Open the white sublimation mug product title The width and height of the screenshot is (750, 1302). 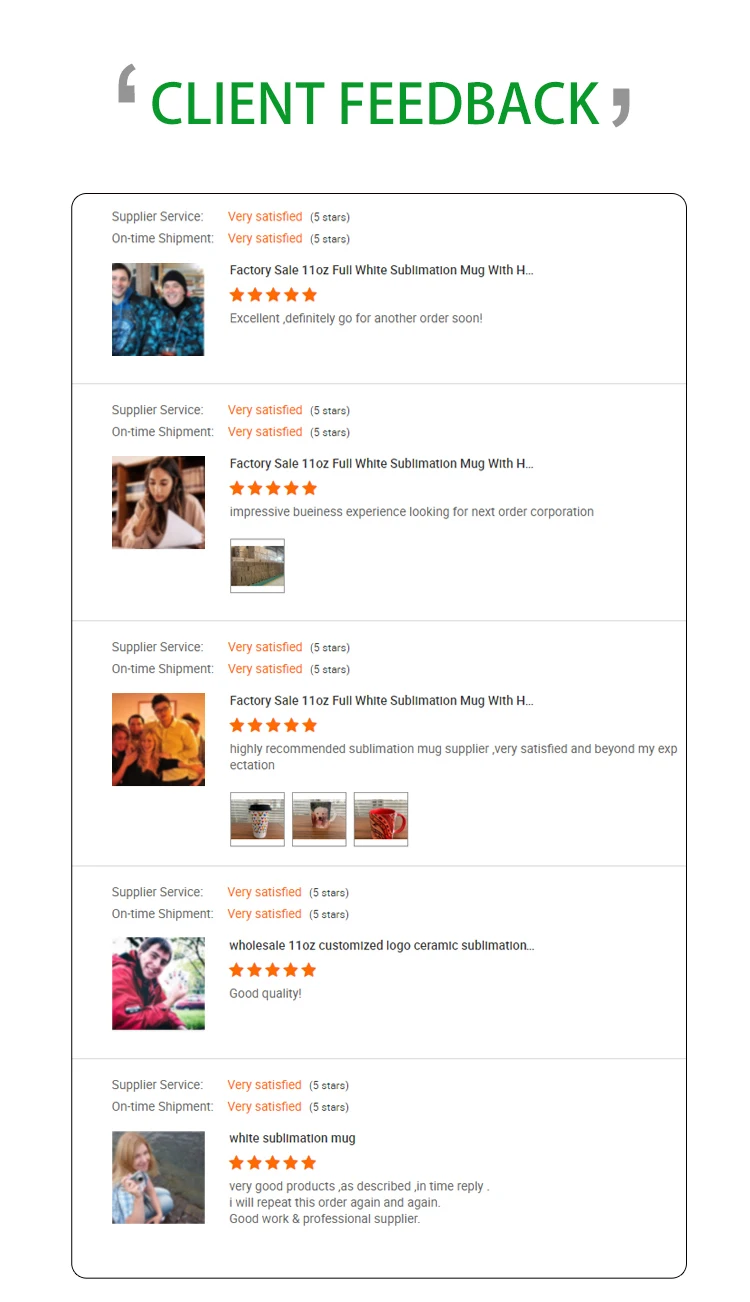292,1138
